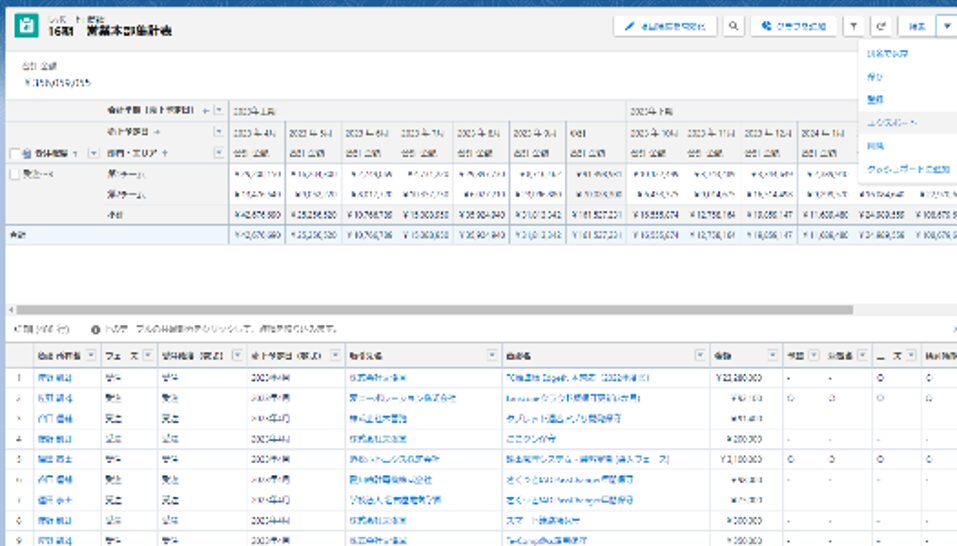Click the info icon above the detail table
Viewport: 957px width, 546px height.
coord(95,329)
